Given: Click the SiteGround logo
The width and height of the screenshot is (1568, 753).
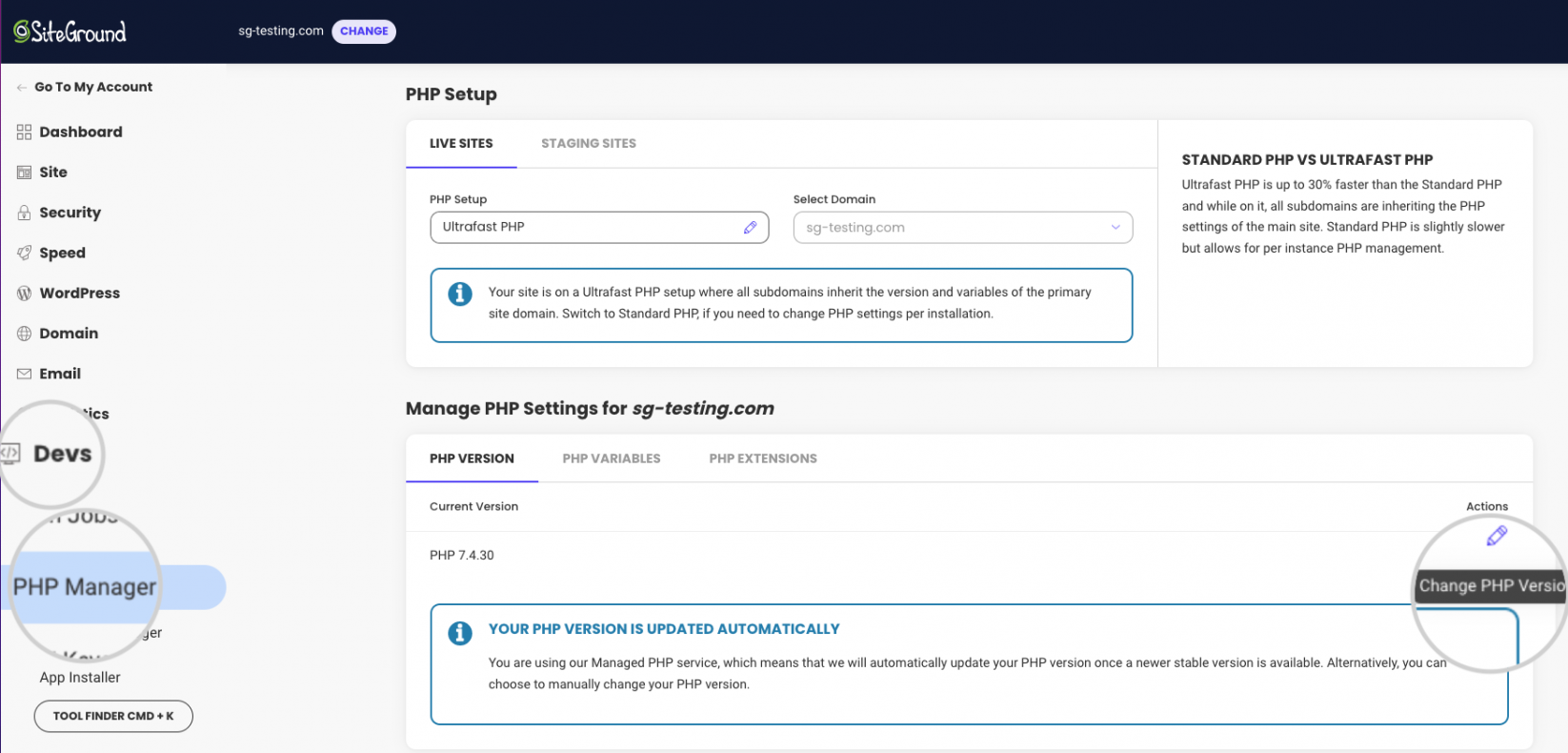Looking at the screenshot, I should 70,32.
